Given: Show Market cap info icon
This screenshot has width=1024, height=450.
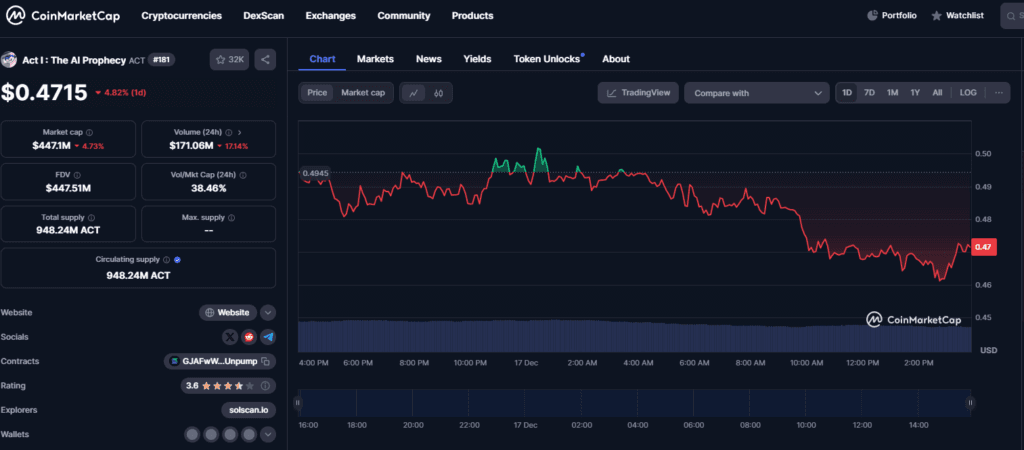Looking at the screenshot, I should click(x=89, y=132).
